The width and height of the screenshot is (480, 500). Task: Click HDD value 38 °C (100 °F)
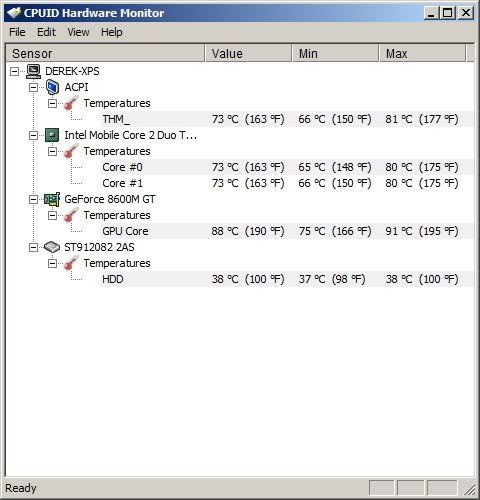[248, 279]
